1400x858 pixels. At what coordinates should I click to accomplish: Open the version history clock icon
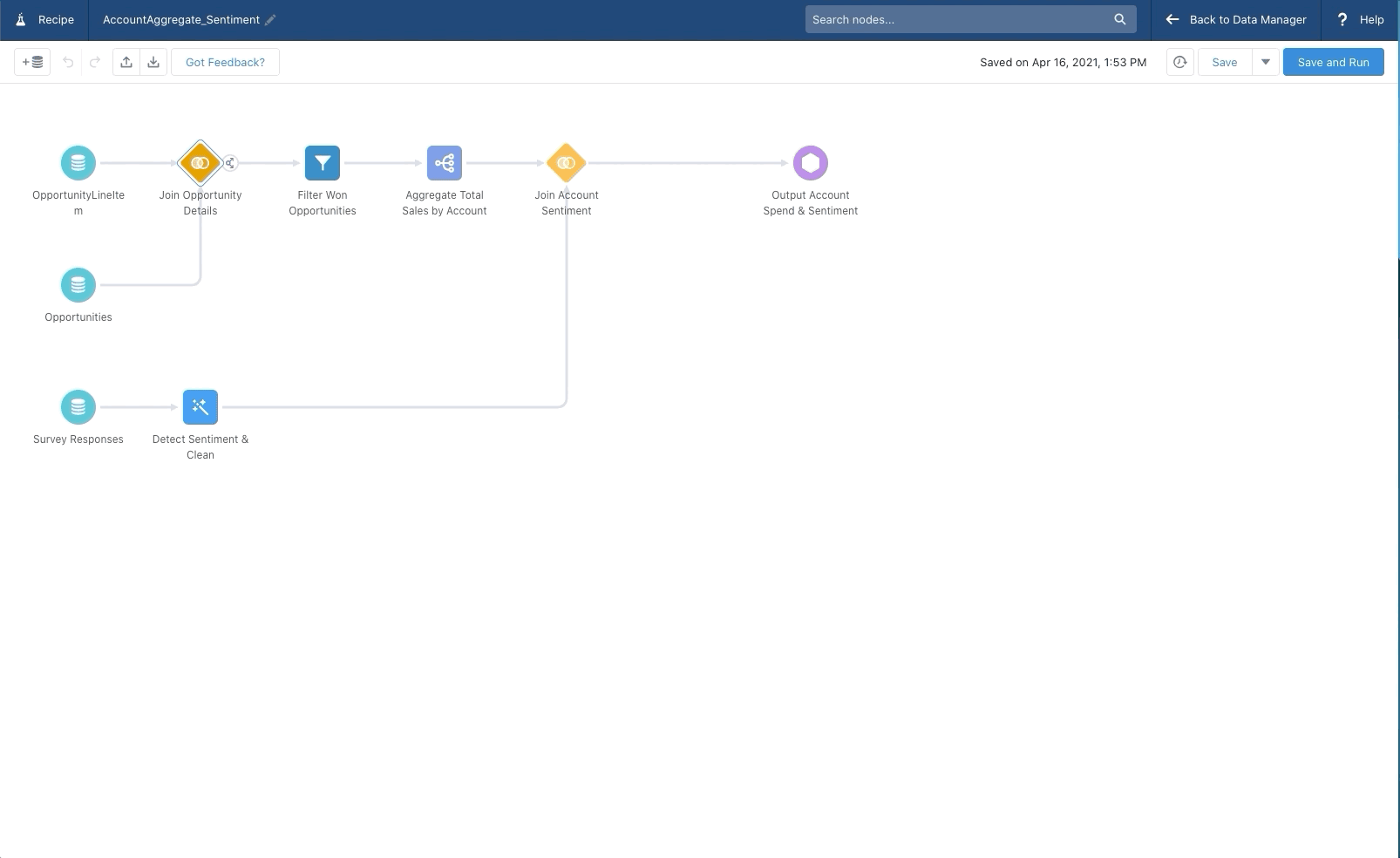click(1179, 62)
